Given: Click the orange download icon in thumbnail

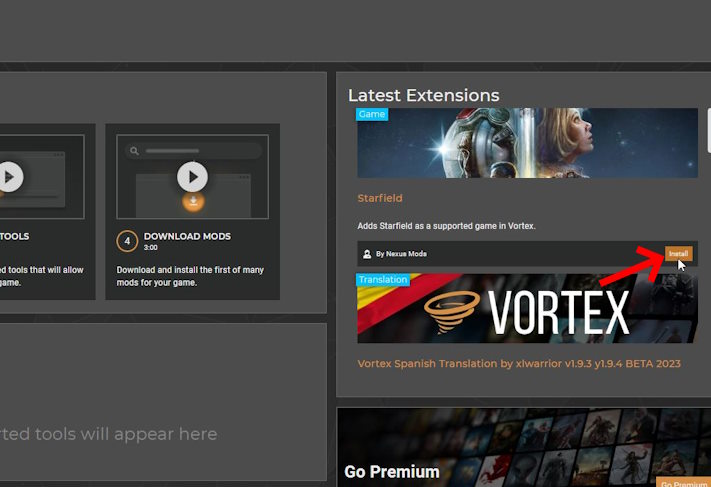Looking at the screenshot, I should 192,202.
